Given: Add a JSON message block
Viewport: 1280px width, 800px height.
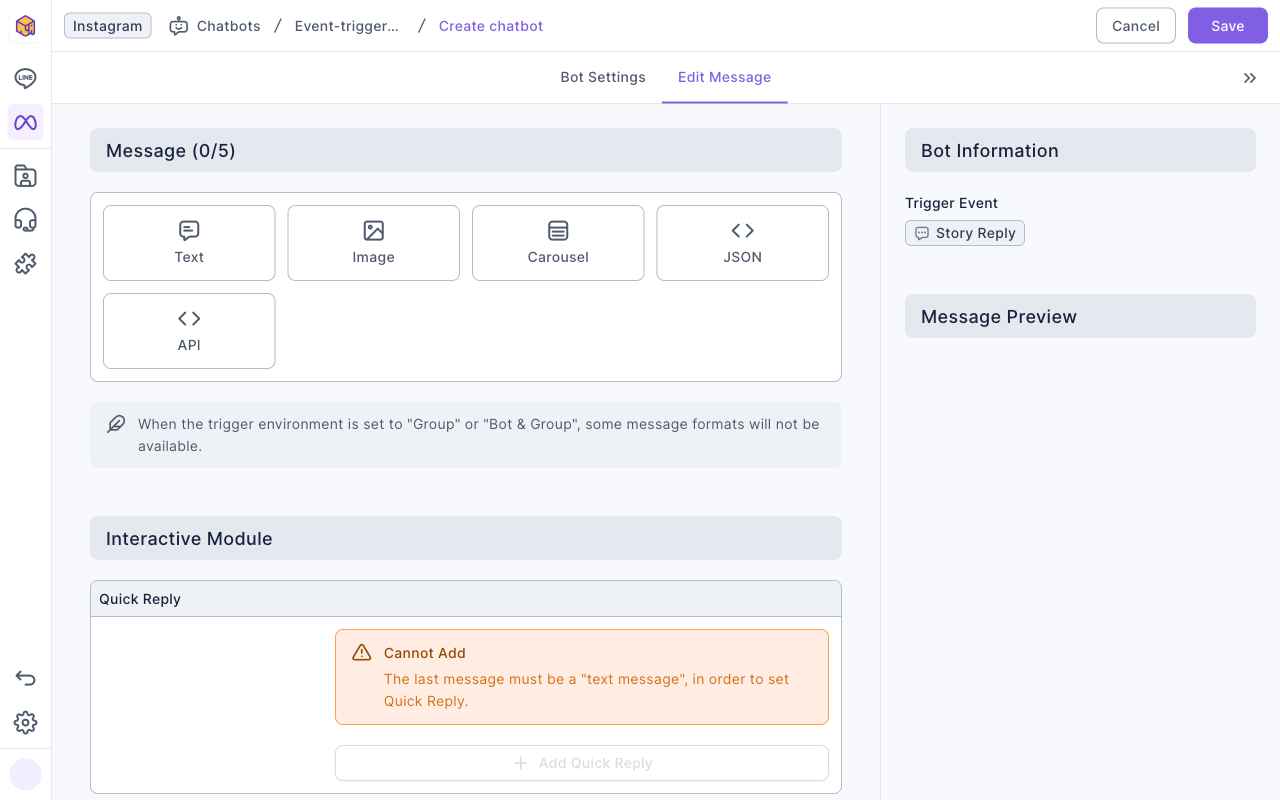Looking at the screenshot, I should click(x=742, y=243).
